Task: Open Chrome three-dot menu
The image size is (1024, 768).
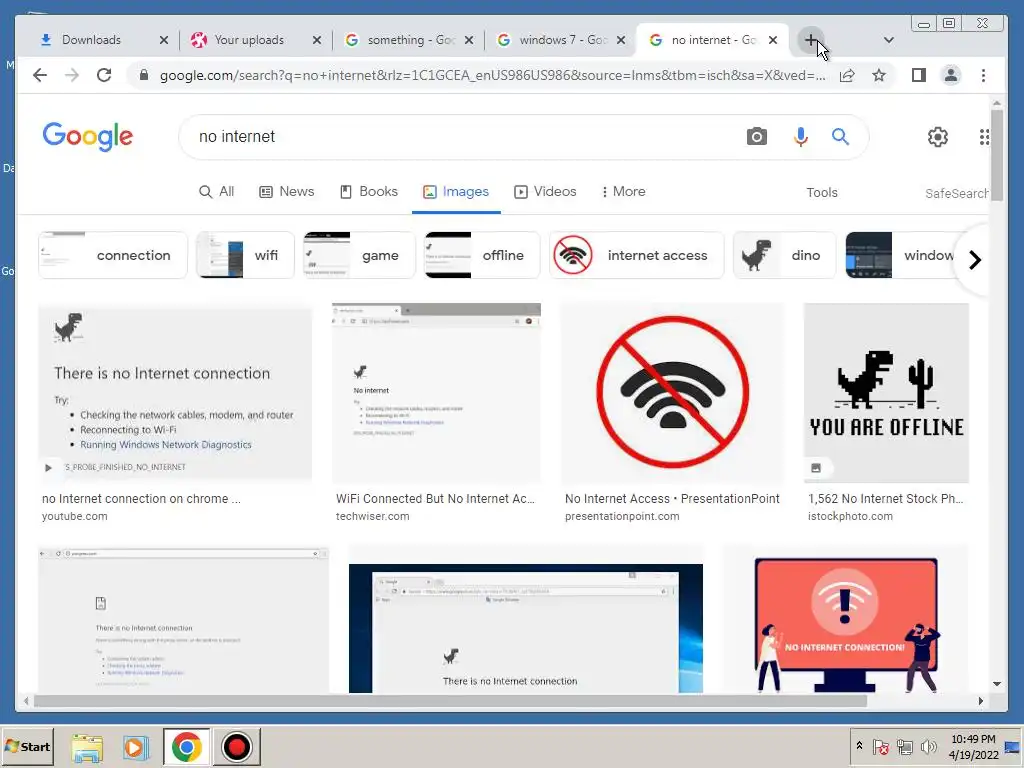Action: pyautogui.click(x=983, y=75)
